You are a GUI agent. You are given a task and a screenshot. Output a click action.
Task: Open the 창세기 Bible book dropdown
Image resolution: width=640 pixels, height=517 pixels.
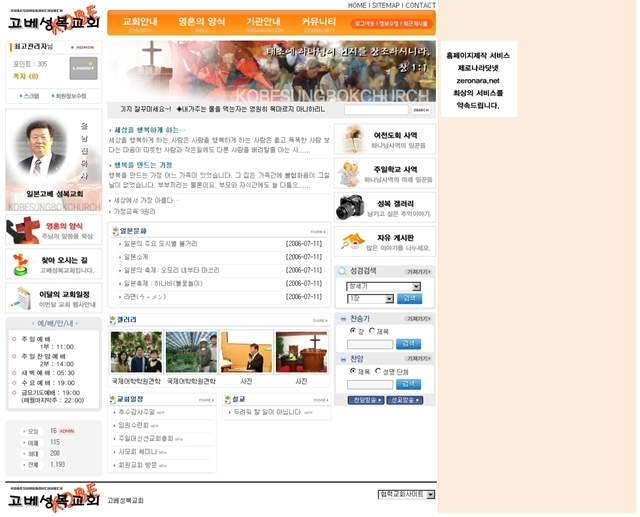coord(383,286)
